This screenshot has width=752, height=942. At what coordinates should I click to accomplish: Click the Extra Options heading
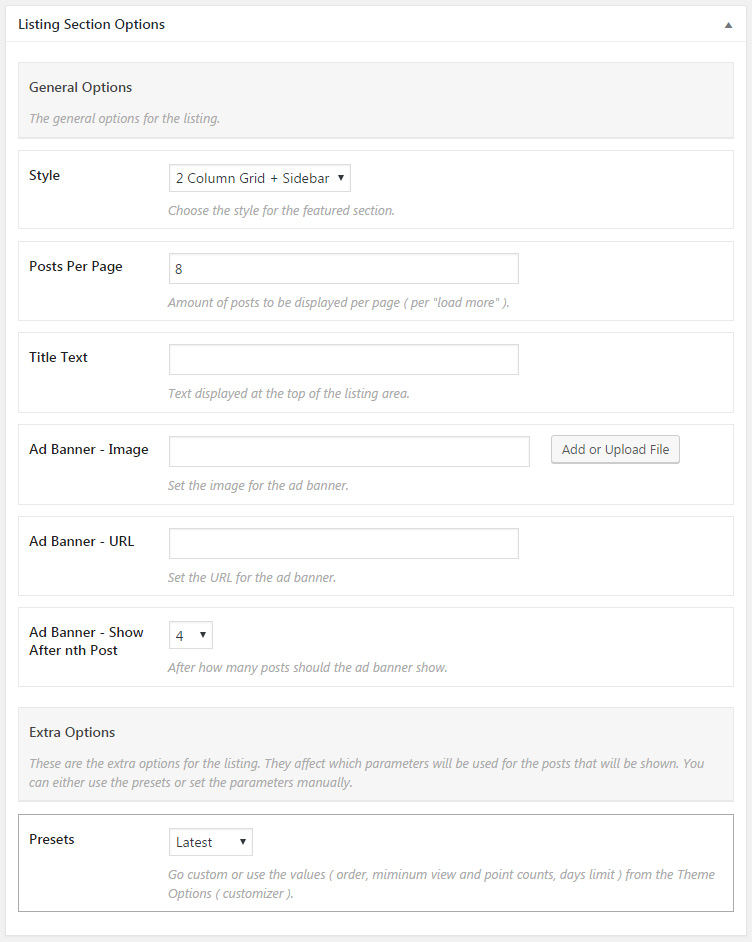72,732
